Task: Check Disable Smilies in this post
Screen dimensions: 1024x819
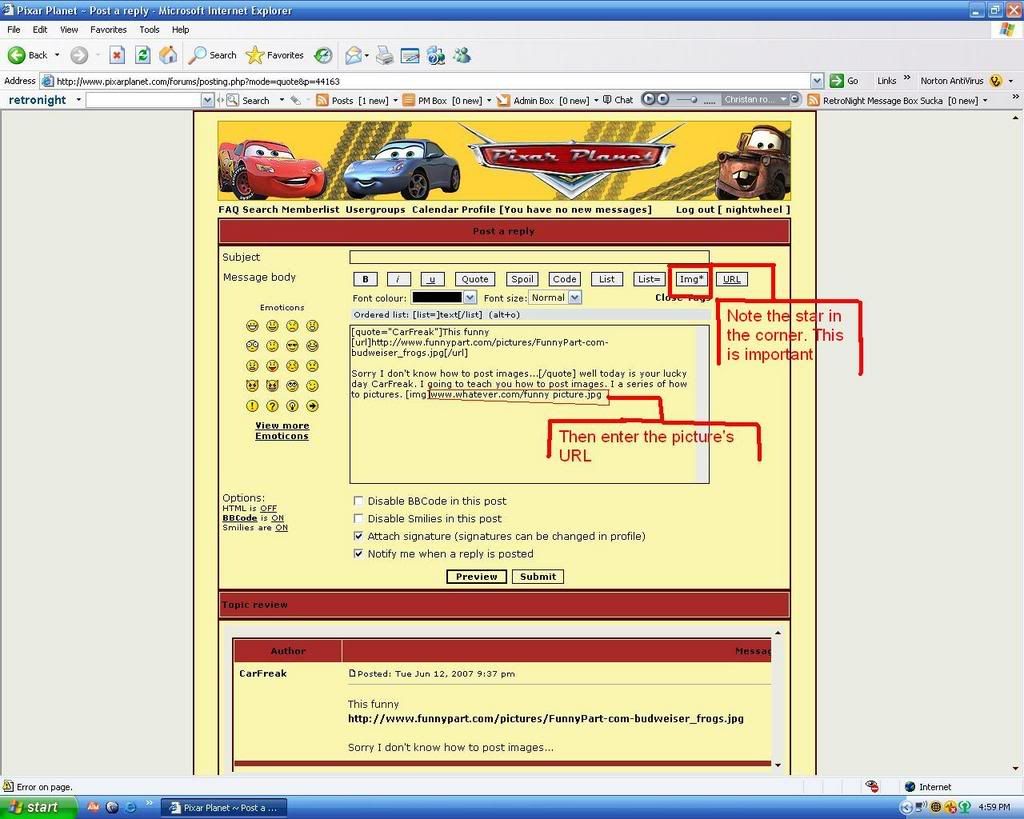Action: (x=359, y=519)
